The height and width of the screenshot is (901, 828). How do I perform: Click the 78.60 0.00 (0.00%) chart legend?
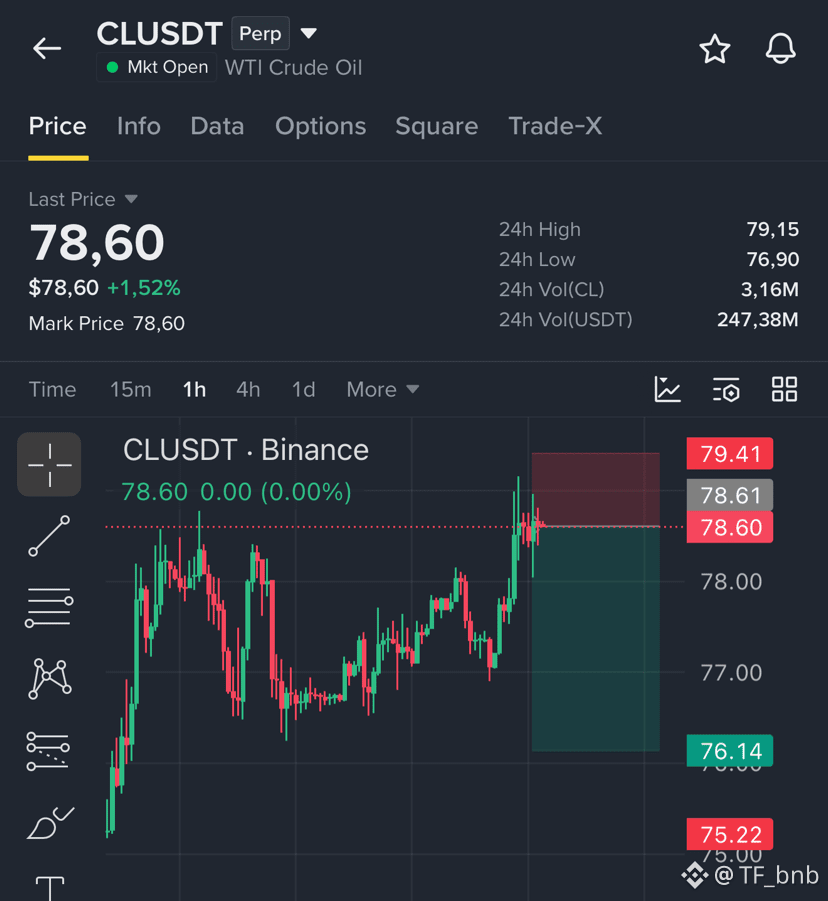pos(236,492)
